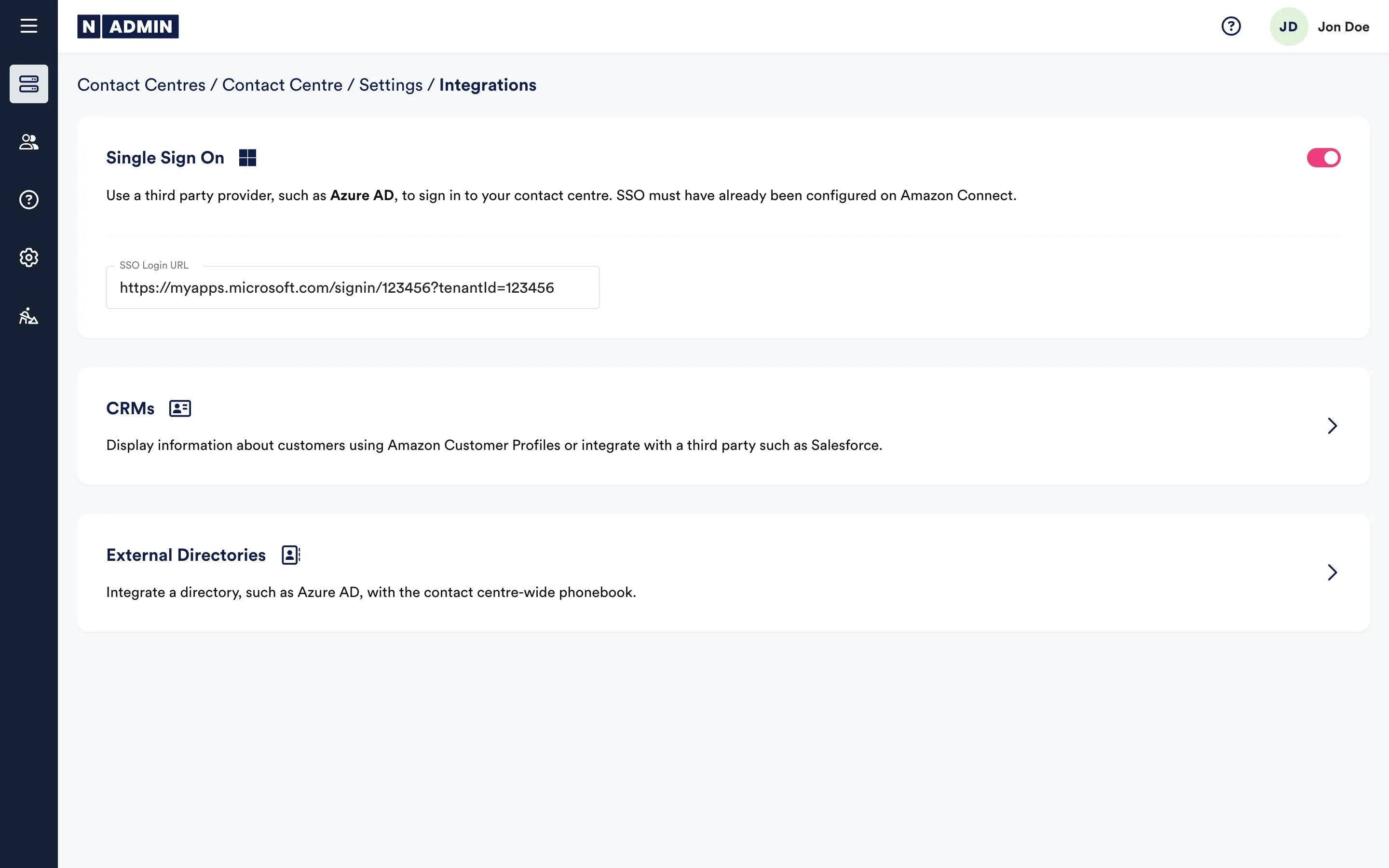The width and height of the screenshot is (1389, 868).
Task: Click the Microsoft icon beside Single Sign On
Action: (248, 157)
